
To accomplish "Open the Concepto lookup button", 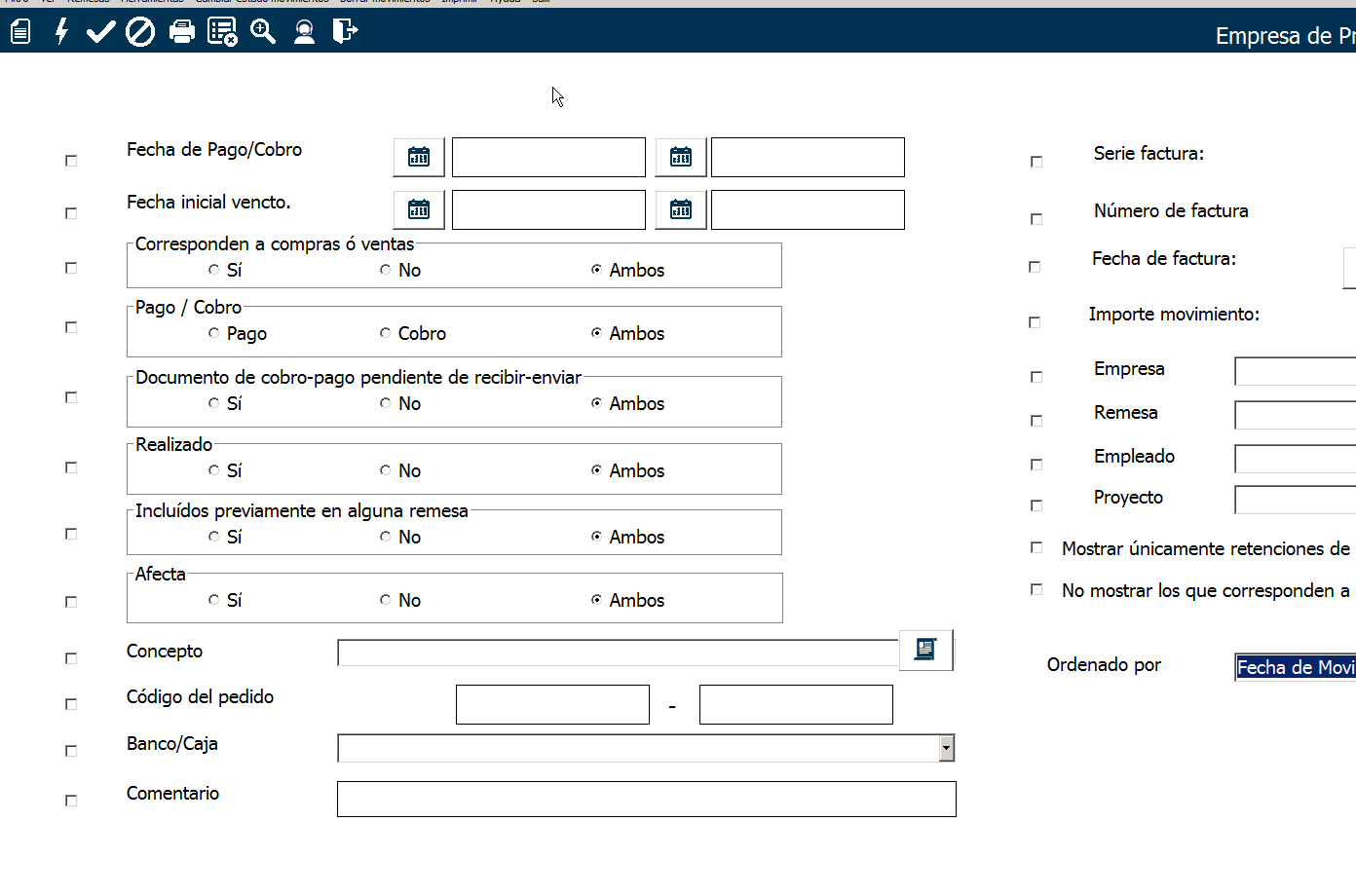I will 925,650.
